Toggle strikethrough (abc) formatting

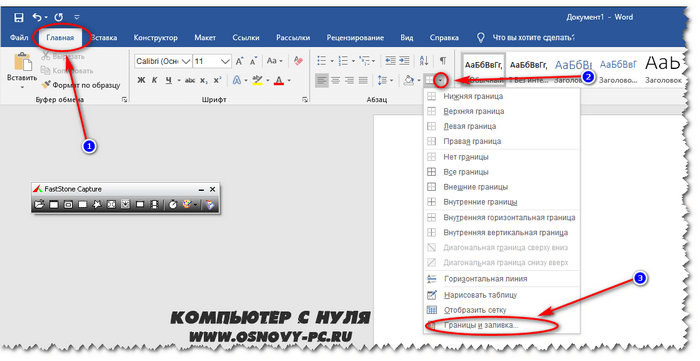(x=190, y=80)
